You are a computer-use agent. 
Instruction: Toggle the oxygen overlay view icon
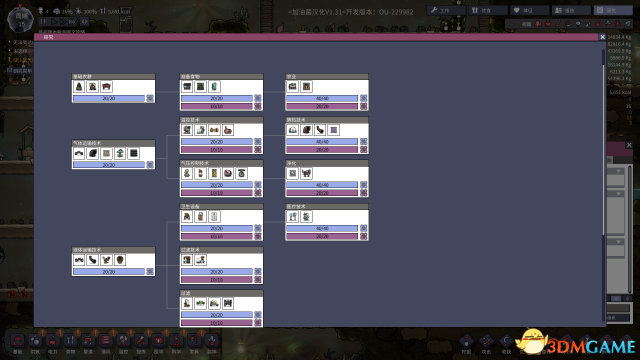[x=538, y=24]
